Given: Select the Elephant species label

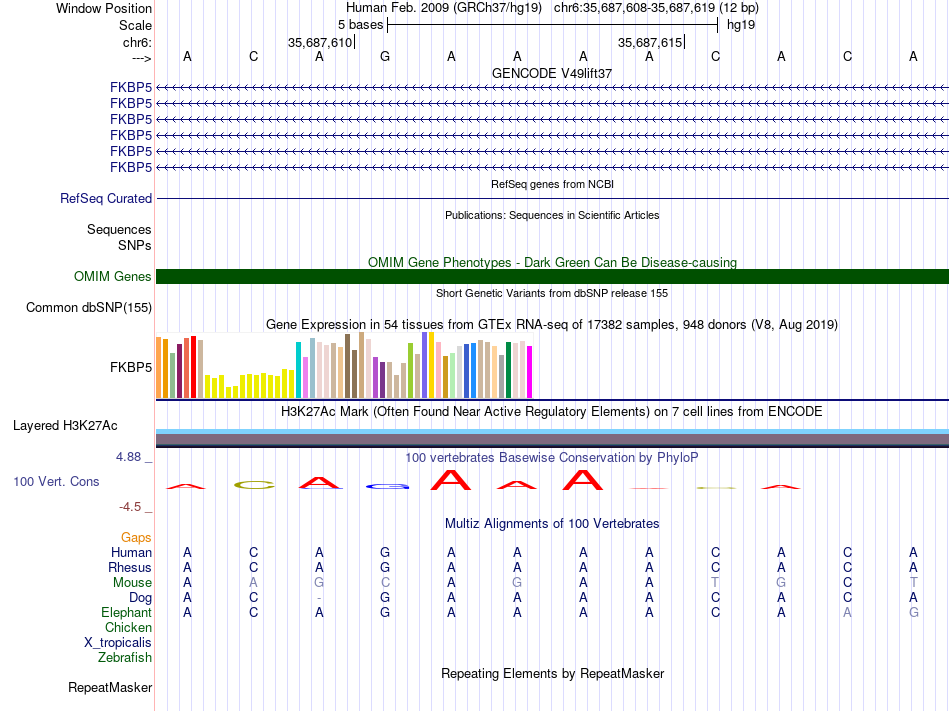Looking at the screenshot, I should (126, 612).
